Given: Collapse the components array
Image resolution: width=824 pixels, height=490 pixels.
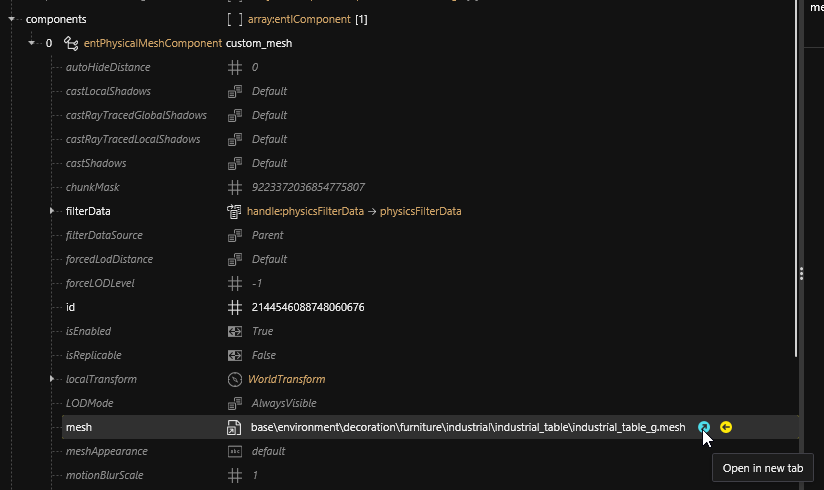Looking at the screenshot, I should click(x=11, y=19).
